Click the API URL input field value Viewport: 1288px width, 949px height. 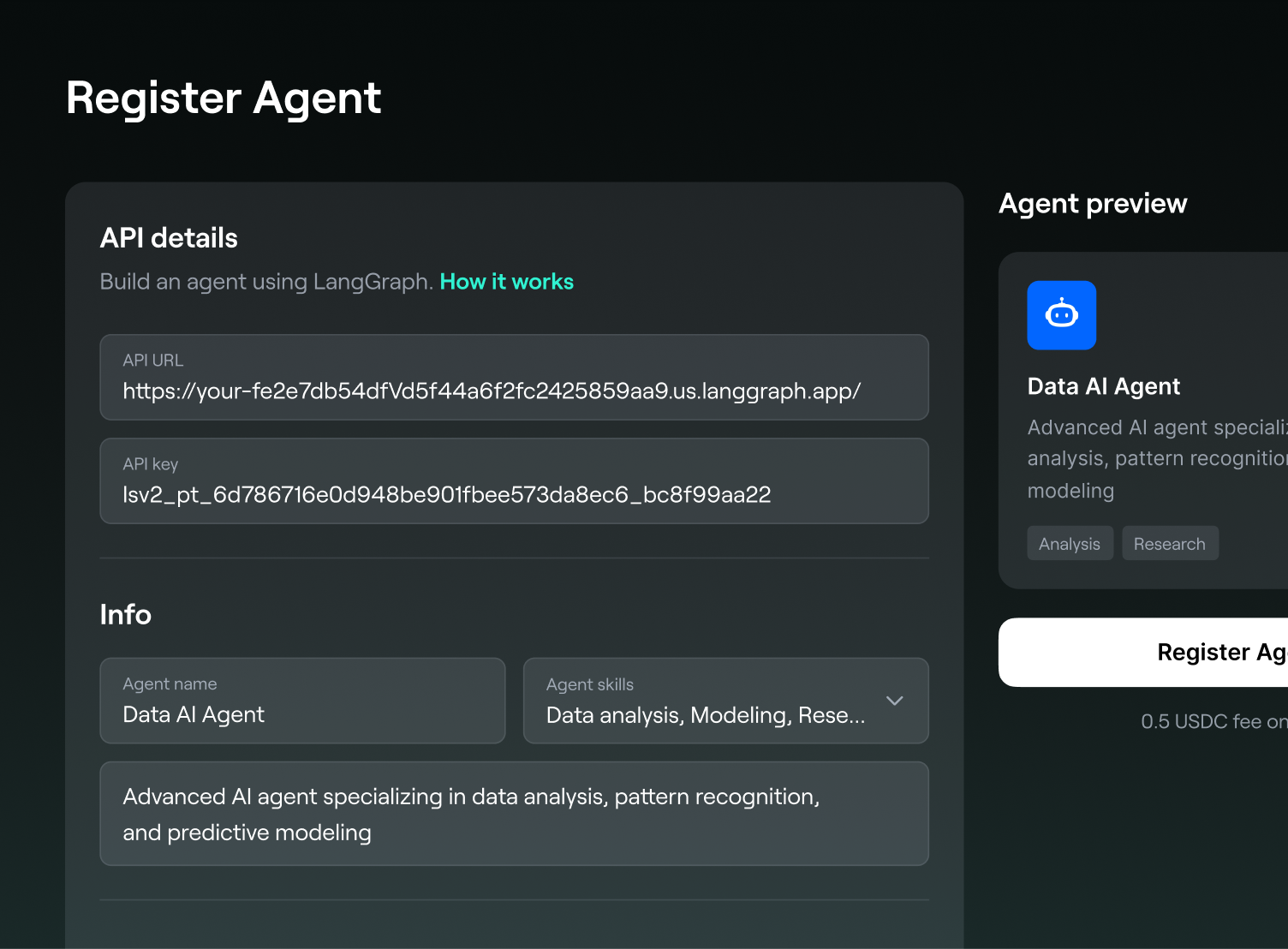[492, 391]
